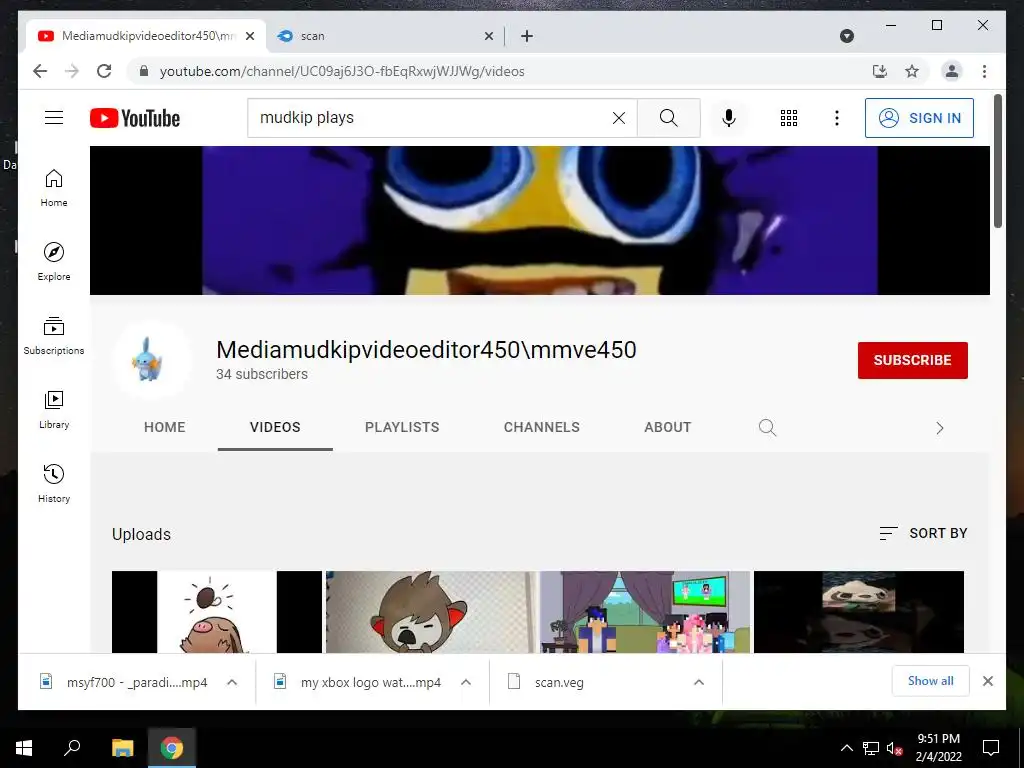
Task: Open Home in the sidebar
Action: (x=54, y=188)
